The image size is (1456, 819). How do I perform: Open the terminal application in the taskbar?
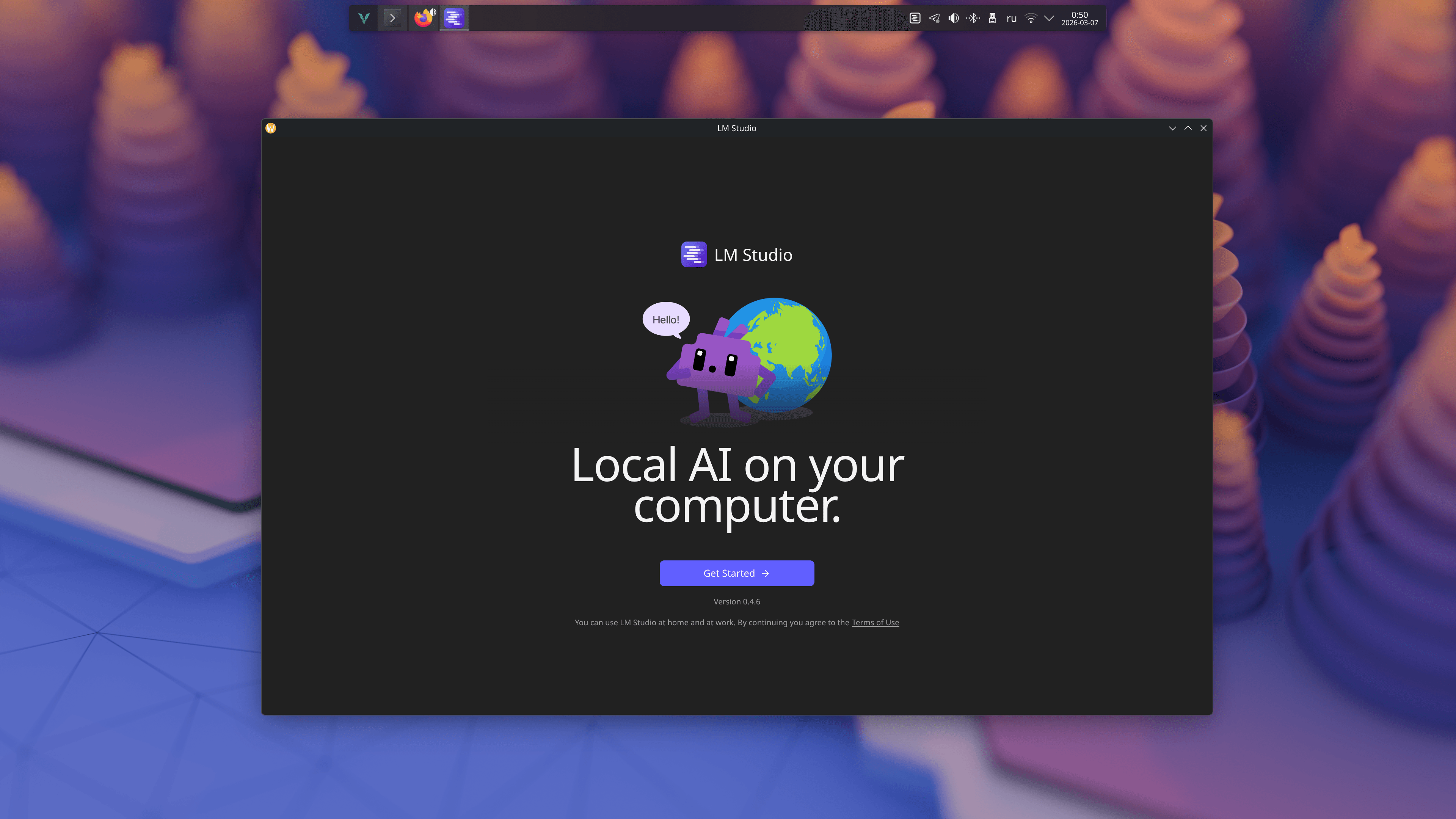coord(392,18)
